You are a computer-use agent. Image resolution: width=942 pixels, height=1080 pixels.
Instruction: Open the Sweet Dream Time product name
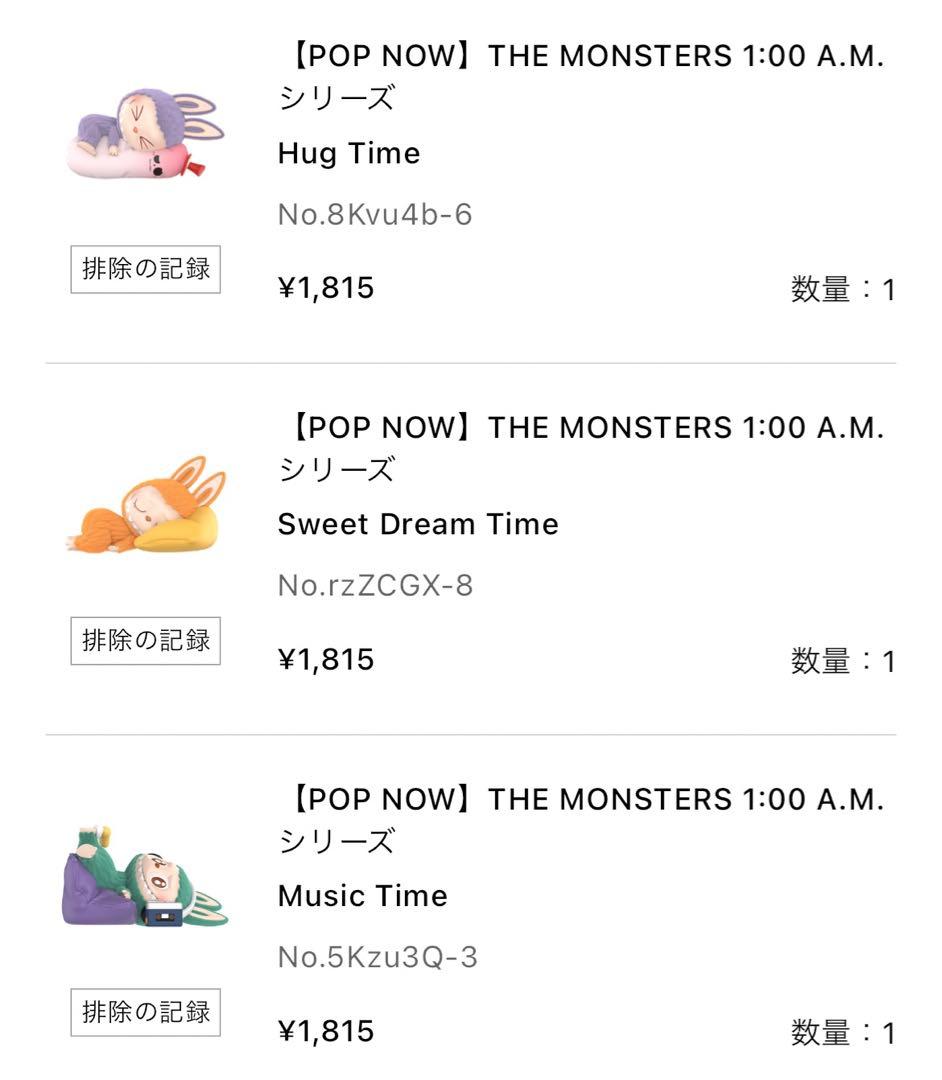418,524
